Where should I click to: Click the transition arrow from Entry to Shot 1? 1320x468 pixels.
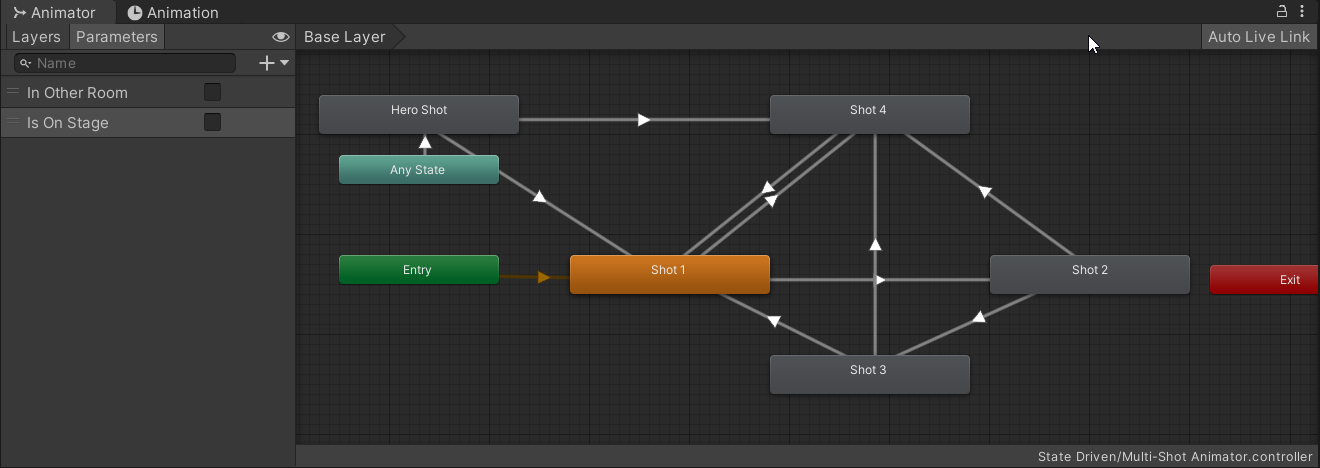coord(543,277)
